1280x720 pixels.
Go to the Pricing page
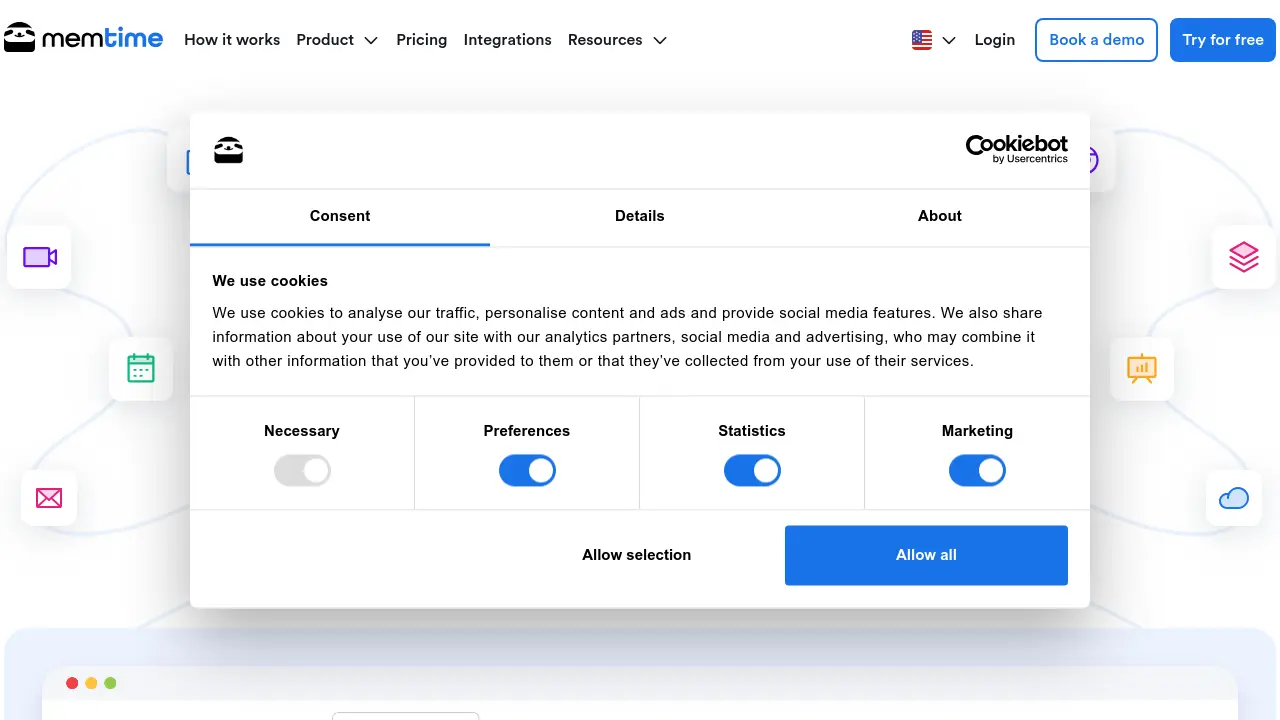tap(422, 40)
